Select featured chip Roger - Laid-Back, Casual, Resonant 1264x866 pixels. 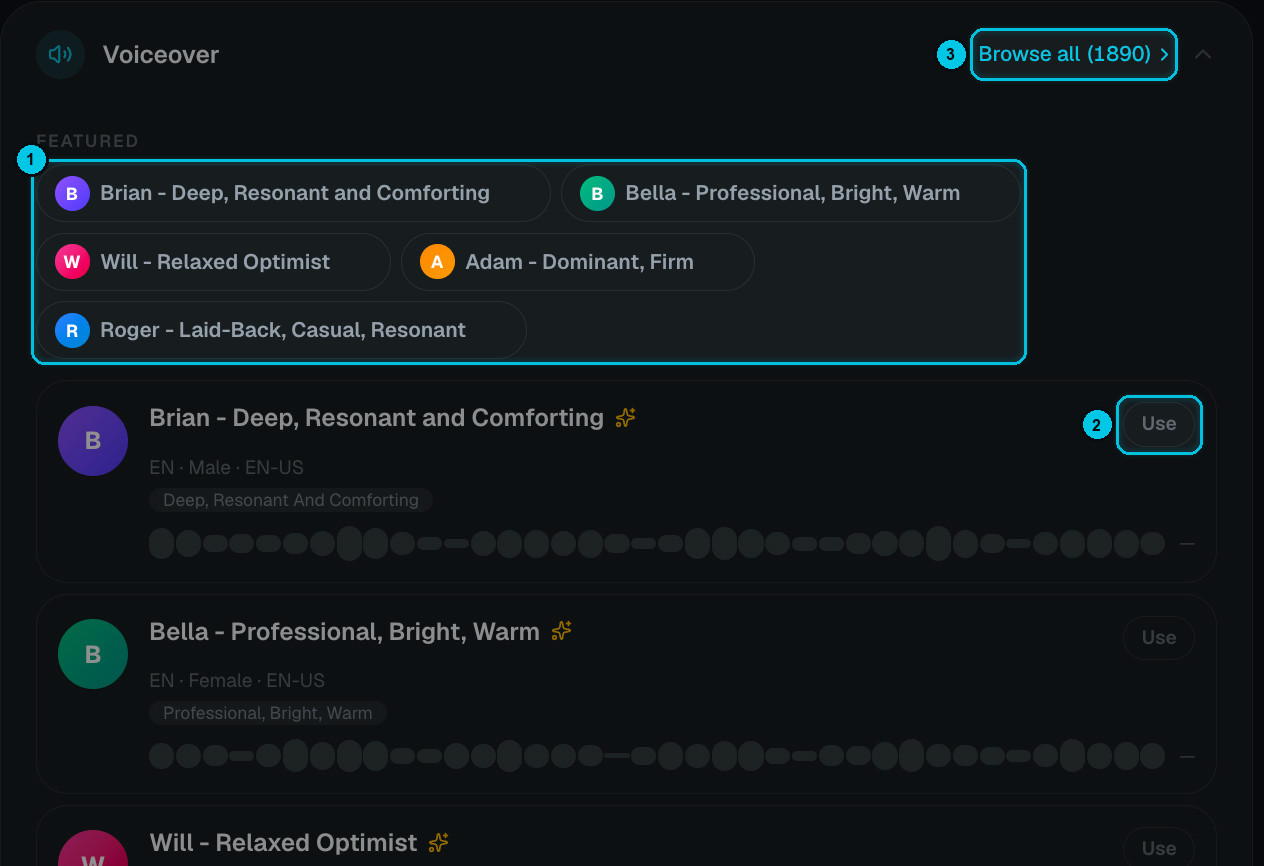click(281, 330)
